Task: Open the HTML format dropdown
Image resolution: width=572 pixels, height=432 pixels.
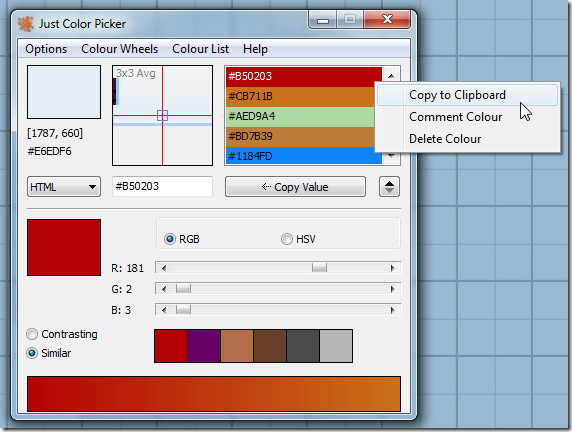Action: (64, 187)
